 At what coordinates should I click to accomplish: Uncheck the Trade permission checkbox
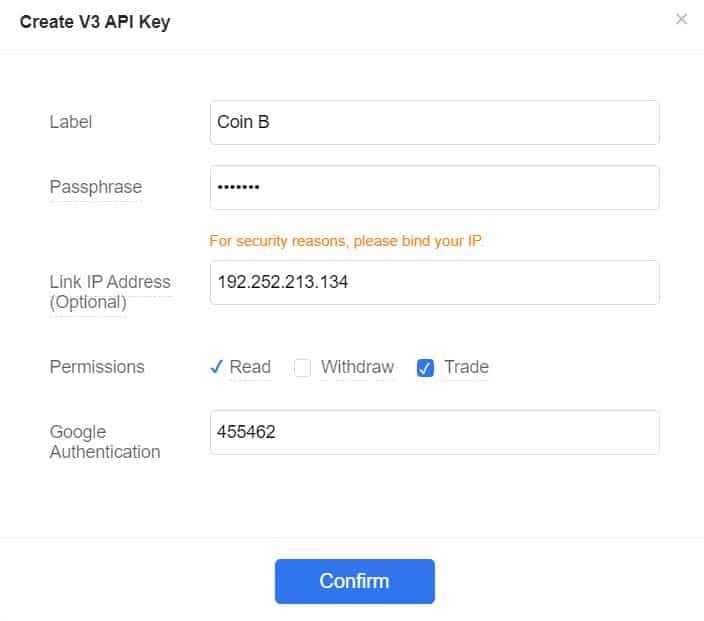click(x=425, y=368)
